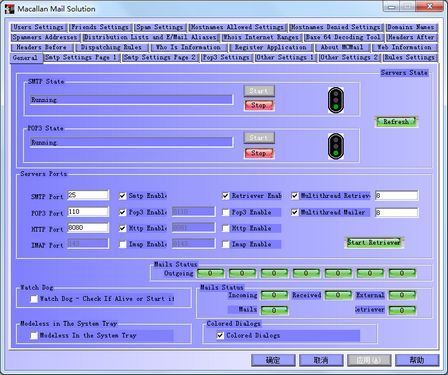Click the 确定 (OK) button

pyautogui.click(x=273, y=360)
